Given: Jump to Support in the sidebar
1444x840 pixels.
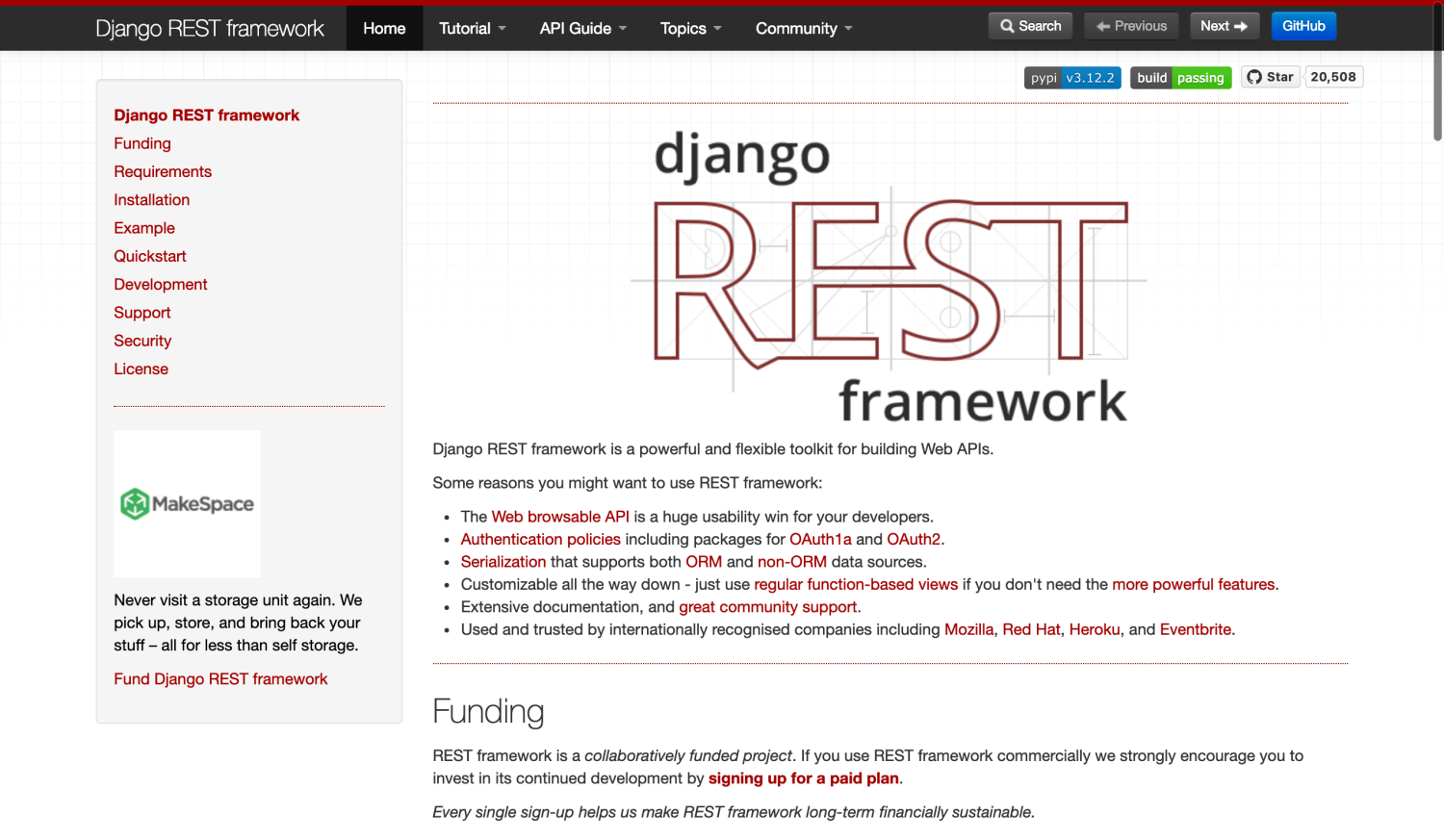Looking at the screenshot, I should pyautogui.click(x=142, y=313).
